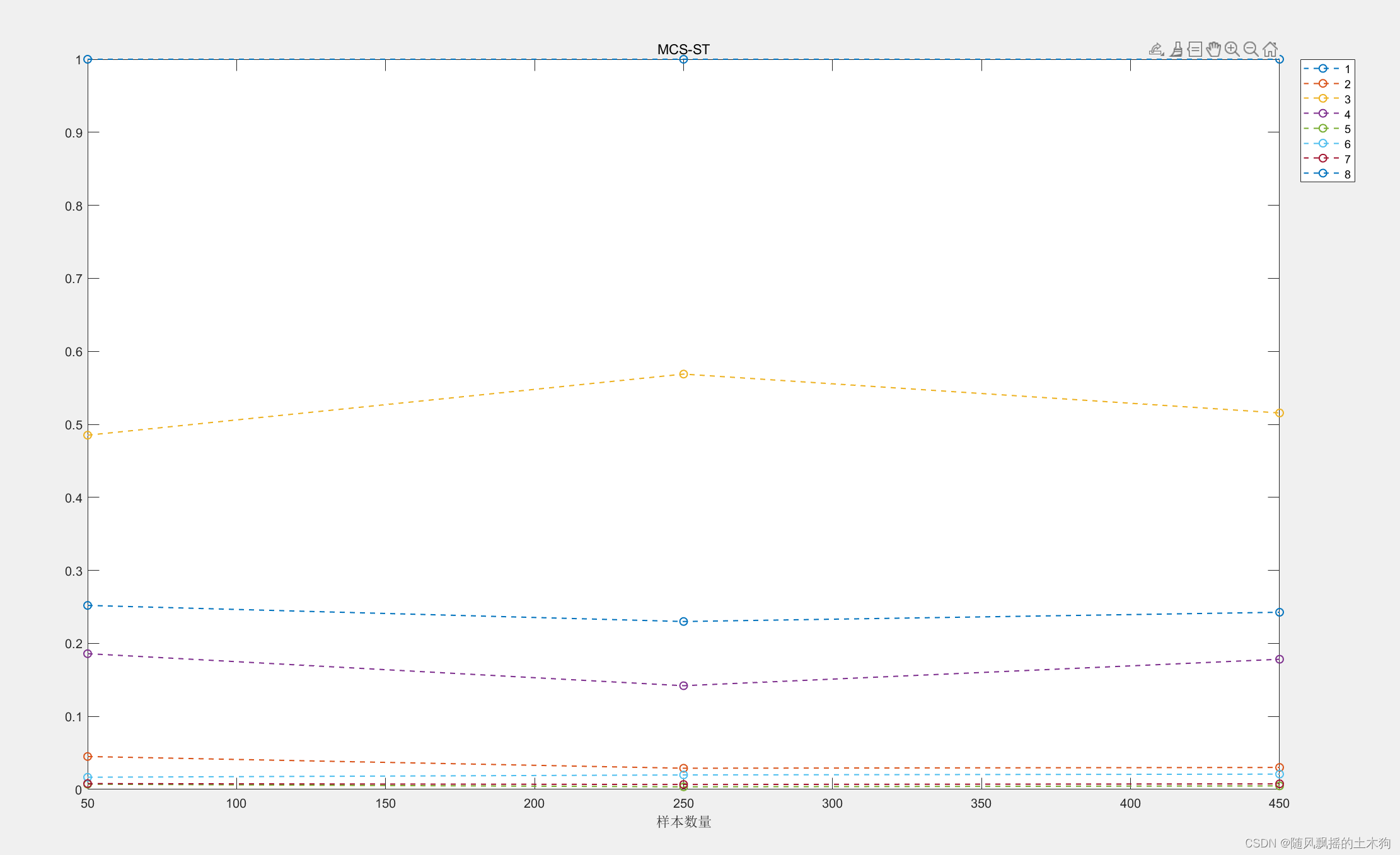Click x-axis tick label 400
The width and height of the screenshot is (1400, 855).
pyautogui.click(x=1130, y=803)
